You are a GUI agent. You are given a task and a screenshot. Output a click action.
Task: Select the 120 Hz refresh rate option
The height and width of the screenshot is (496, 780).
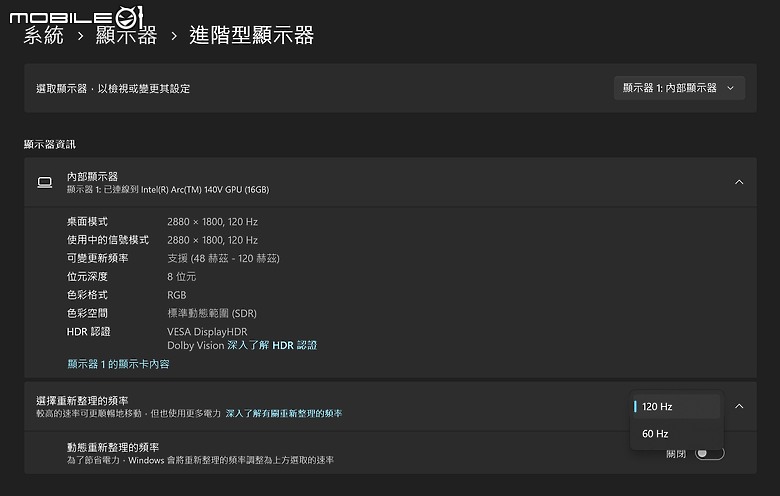pos(677,406)
